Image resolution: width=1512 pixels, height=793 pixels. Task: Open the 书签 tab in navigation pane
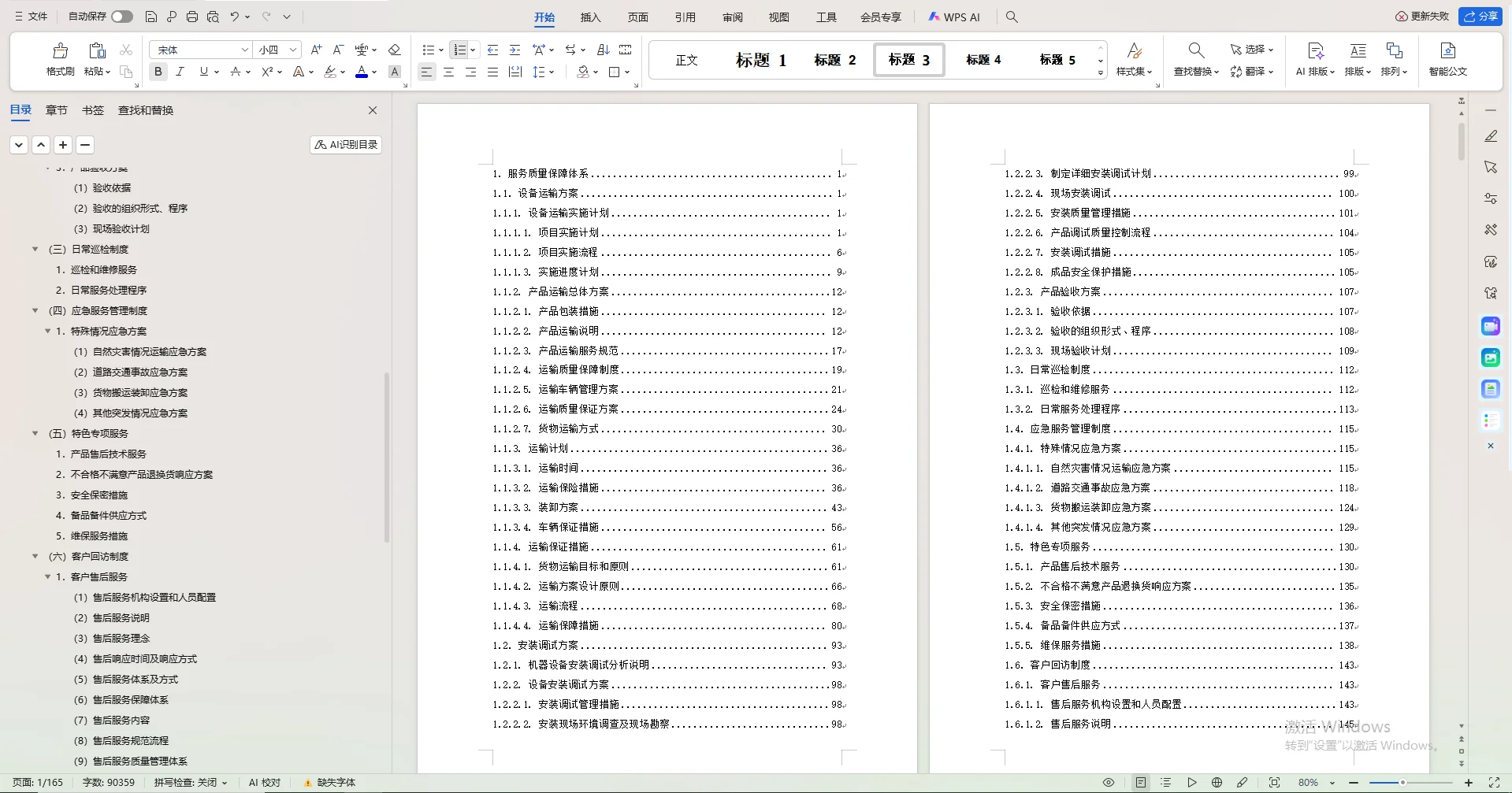click(x=93, y=110)
